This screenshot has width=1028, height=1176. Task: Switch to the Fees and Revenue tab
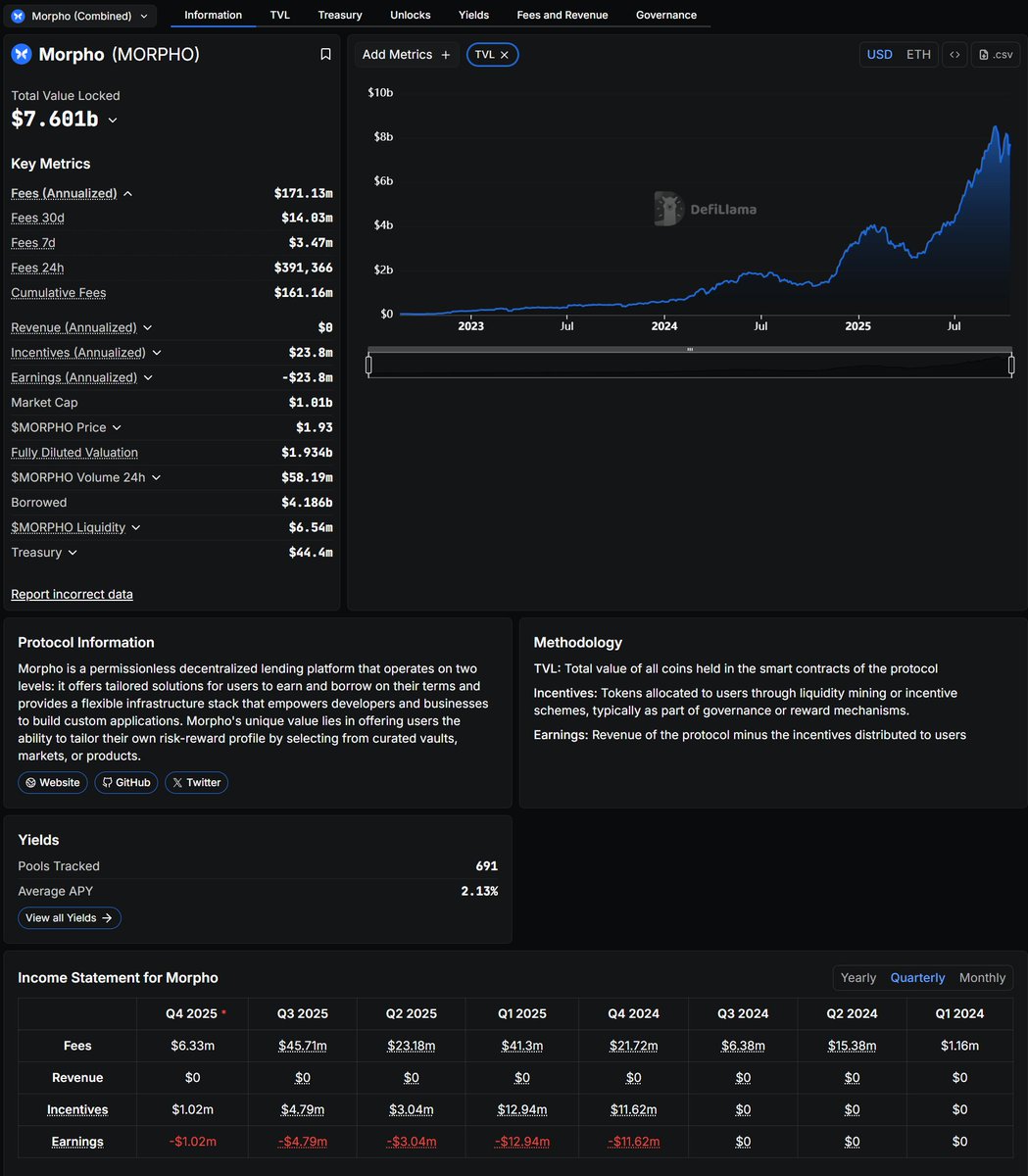562,15
